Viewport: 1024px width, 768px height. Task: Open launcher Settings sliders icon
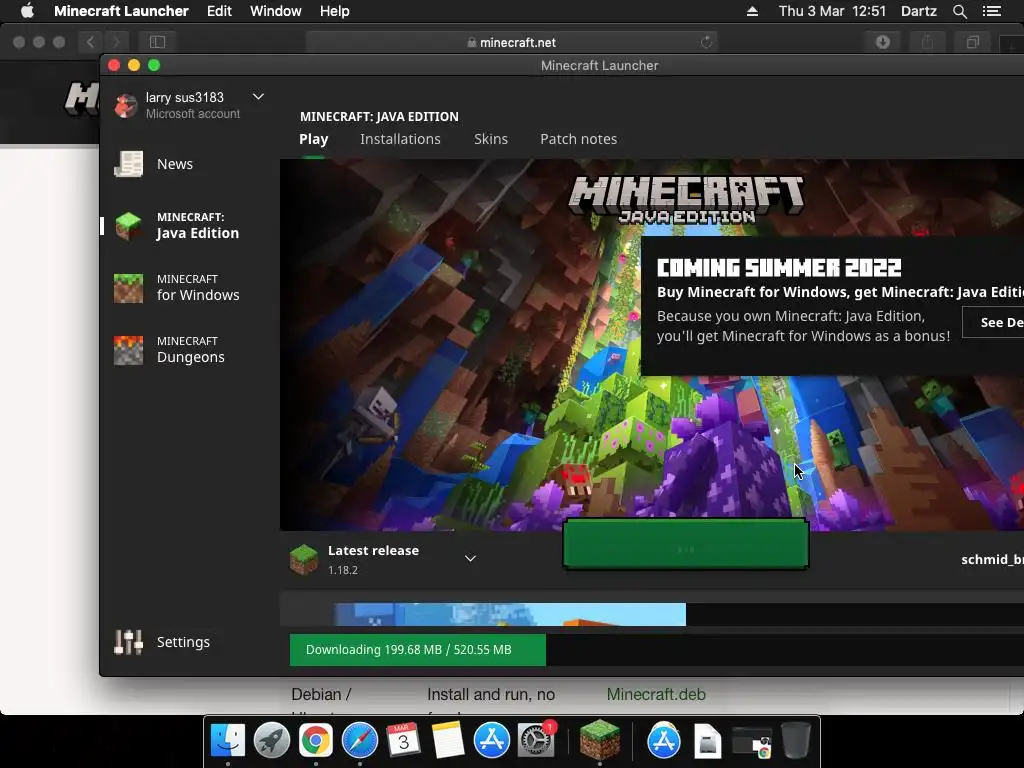pos(129,642)
